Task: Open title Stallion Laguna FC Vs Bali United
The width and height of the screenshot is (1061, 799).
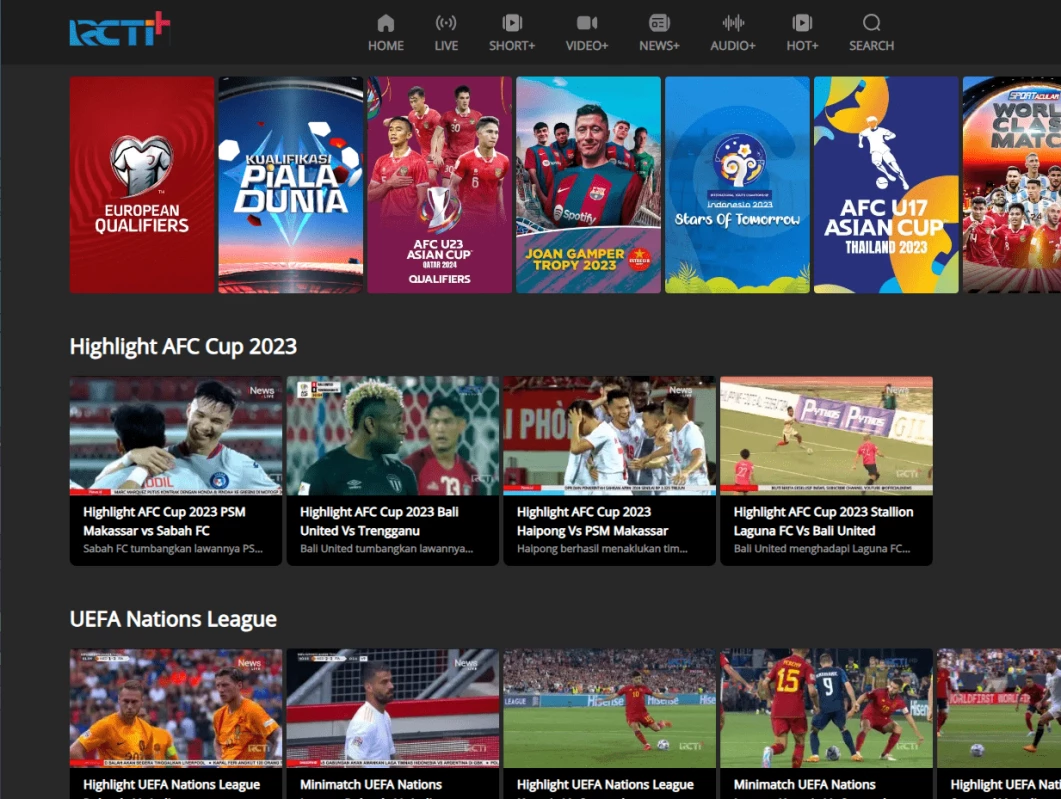Action: [x=823, y=521]
